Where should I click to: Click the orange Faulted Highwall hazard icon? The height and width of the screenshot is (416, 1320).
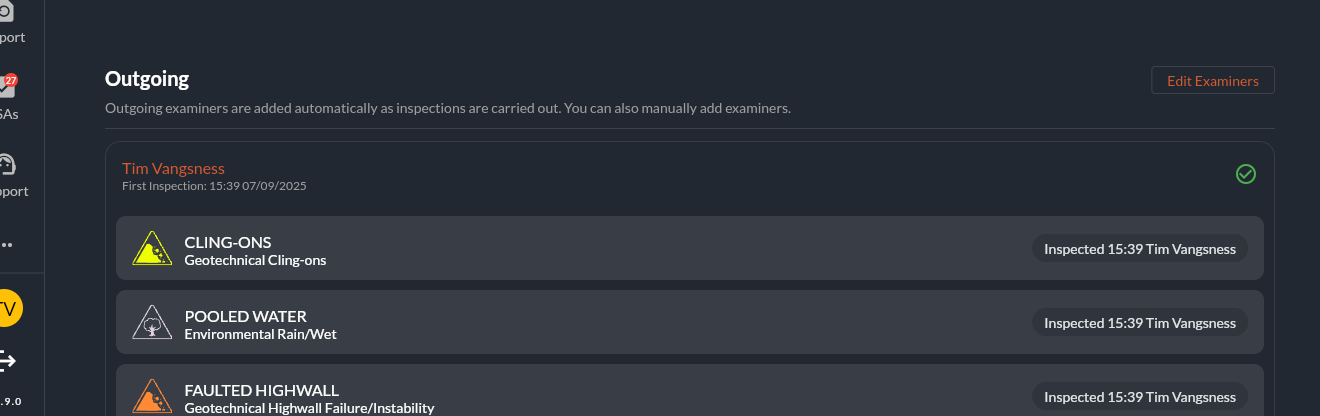point(153,396)
